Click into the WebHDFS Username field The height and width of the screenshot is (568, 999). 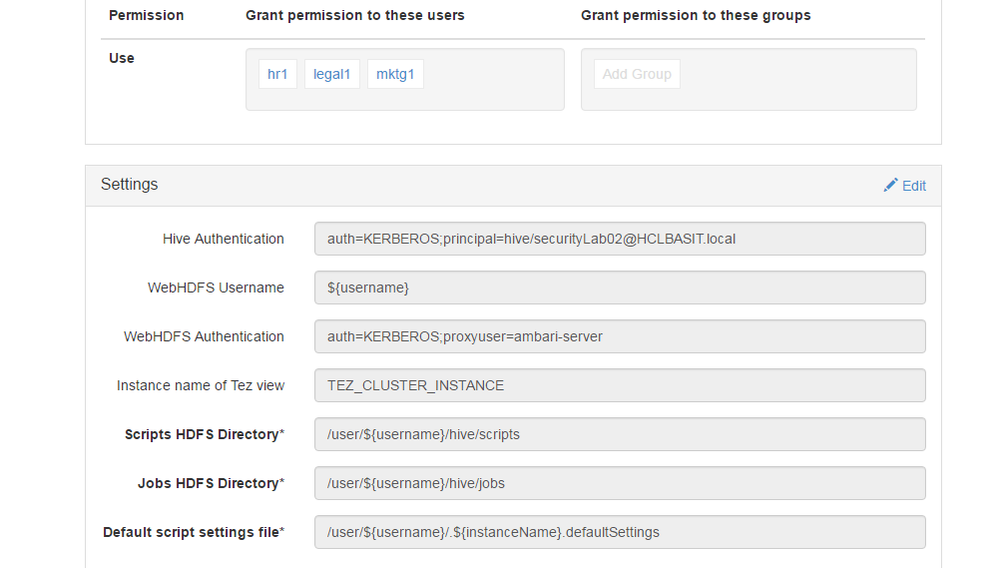[619, 288]
